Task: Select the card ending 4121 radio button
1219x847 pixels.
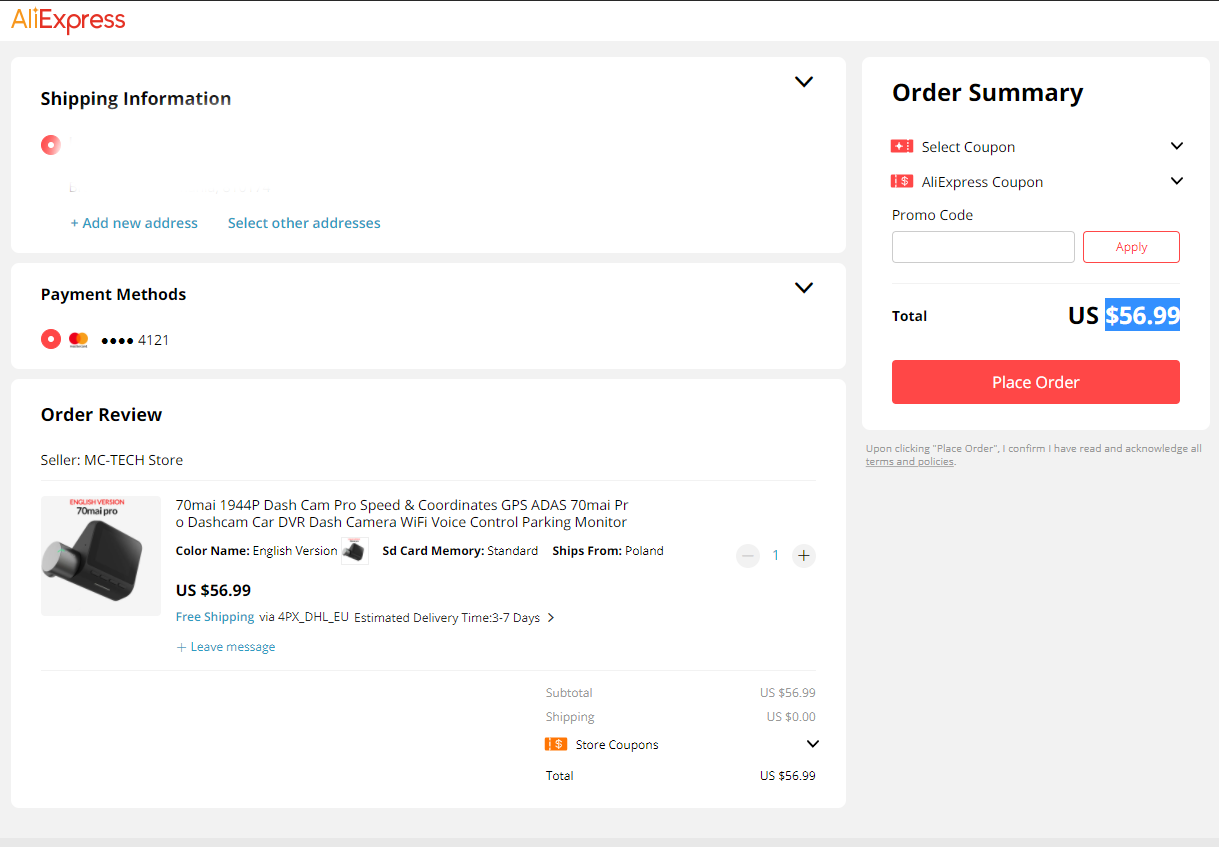Action: pyautogui.click(x=51, y=339)
